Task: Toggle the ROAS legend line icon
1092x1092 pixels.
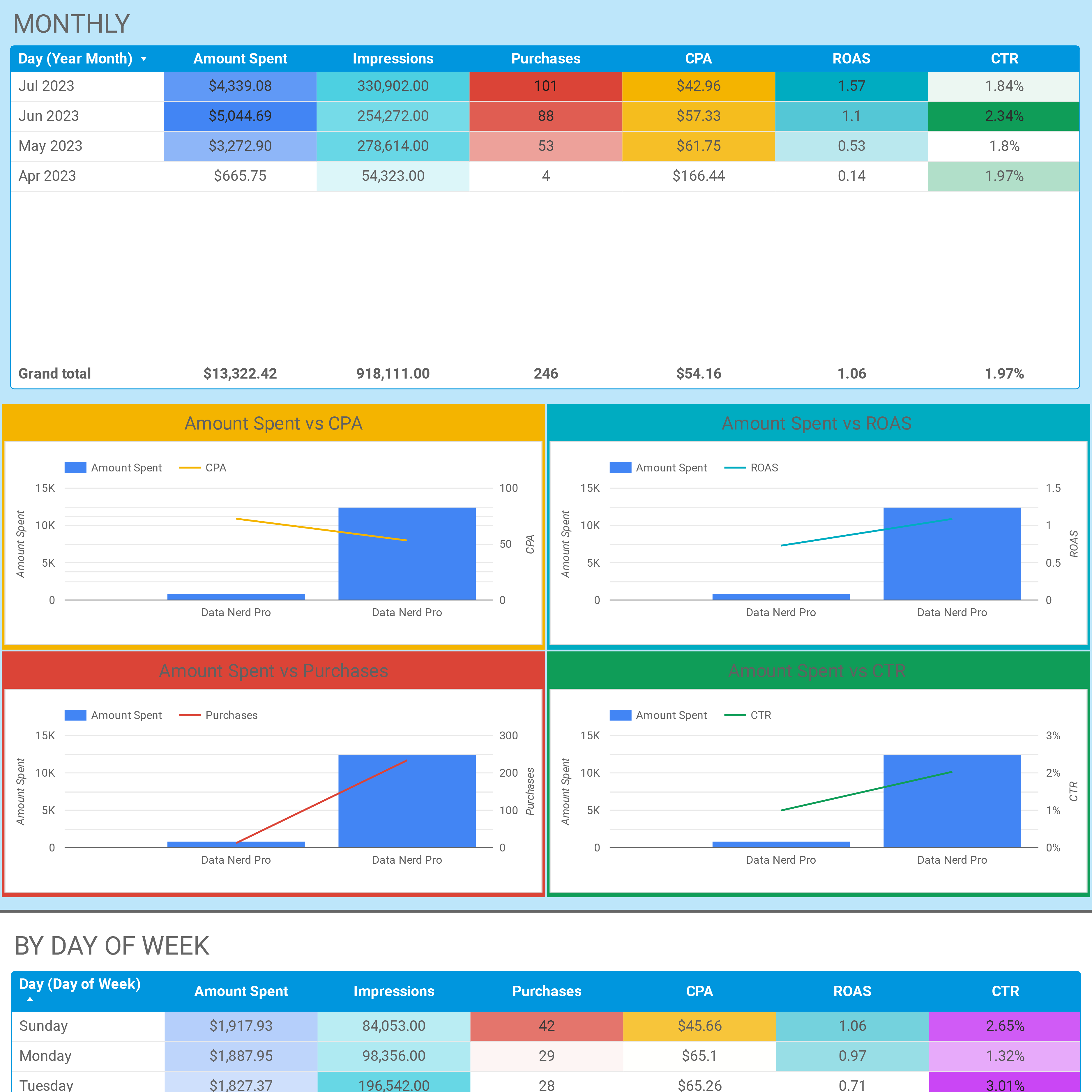Action: 735,467
